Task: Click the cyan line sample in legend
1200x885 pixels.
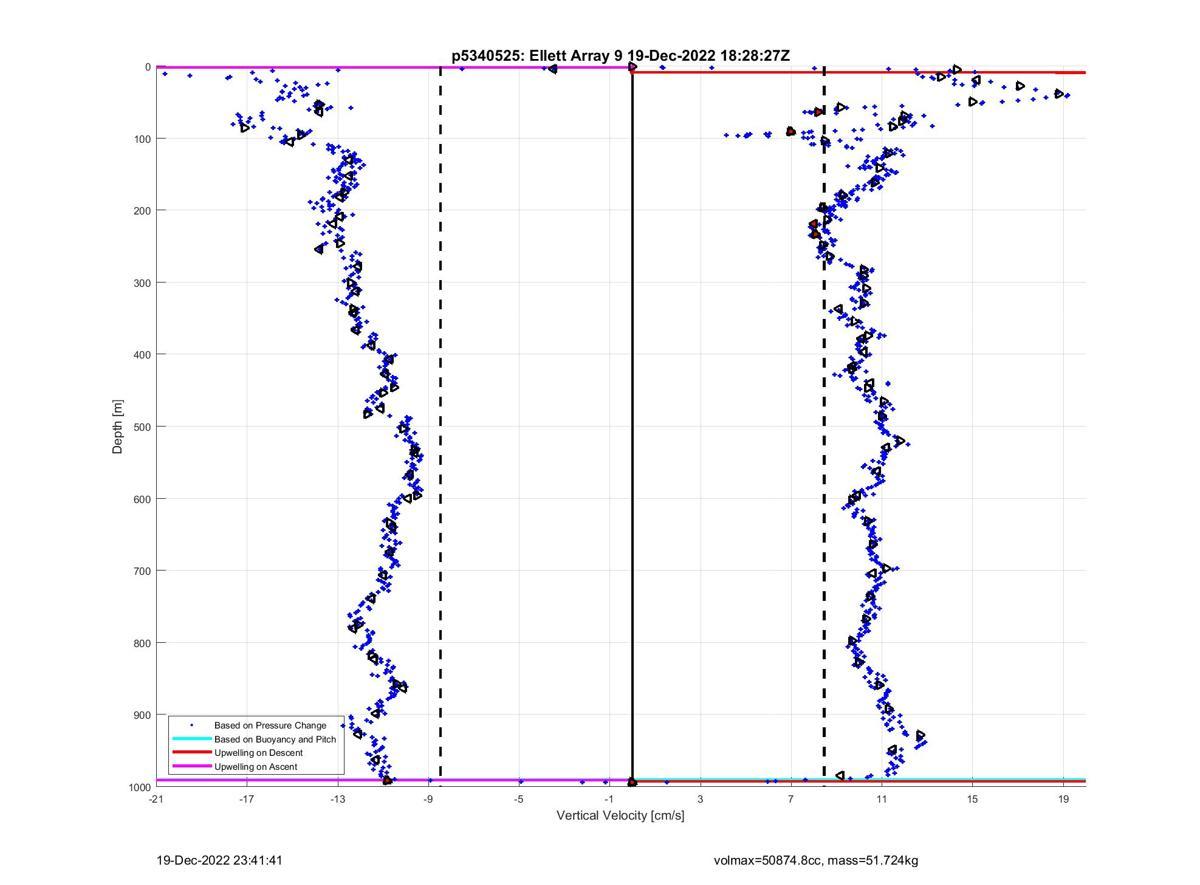Action: (x=191, y=739)
